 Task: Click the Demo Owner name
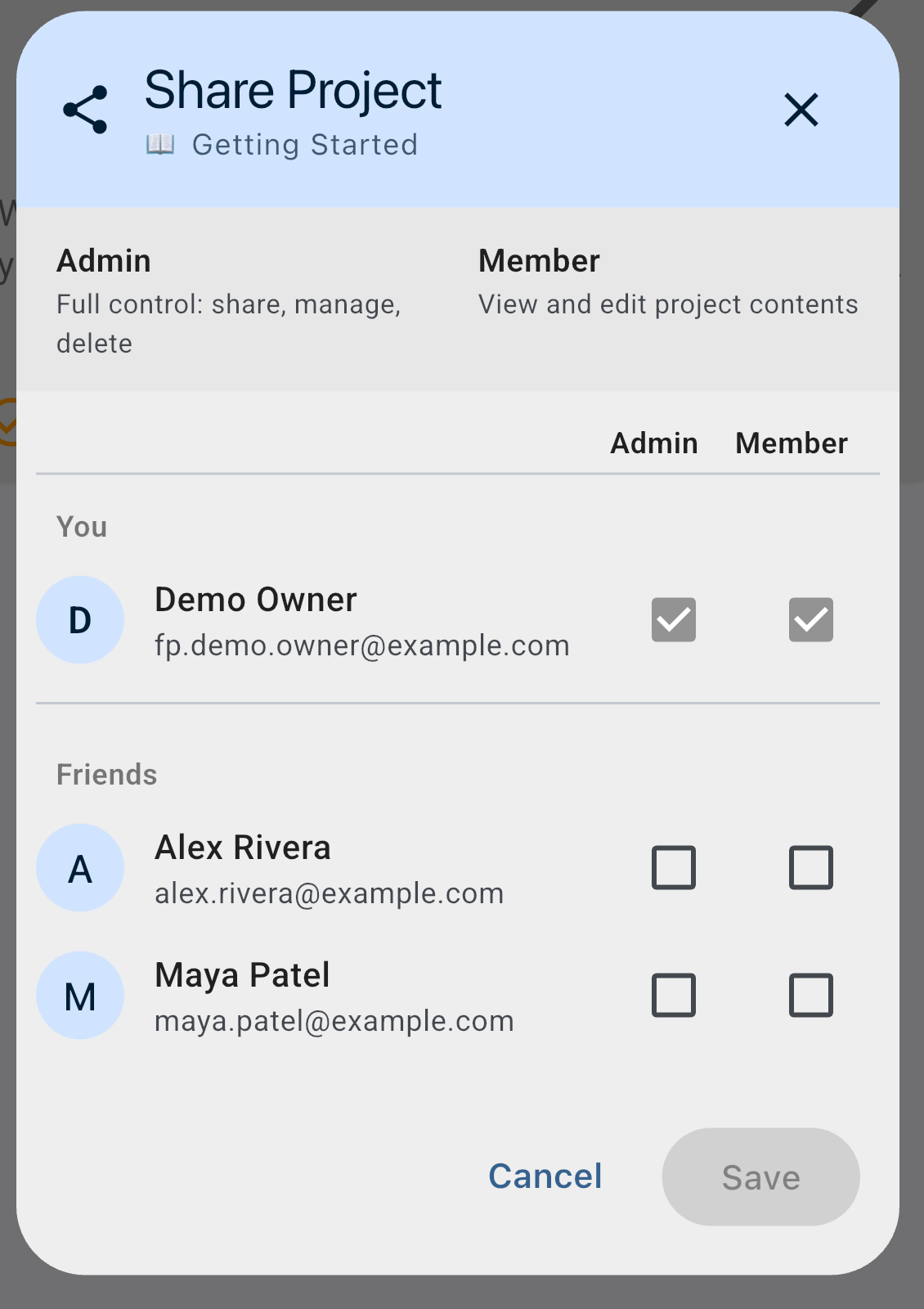click(x=256, y=600)
